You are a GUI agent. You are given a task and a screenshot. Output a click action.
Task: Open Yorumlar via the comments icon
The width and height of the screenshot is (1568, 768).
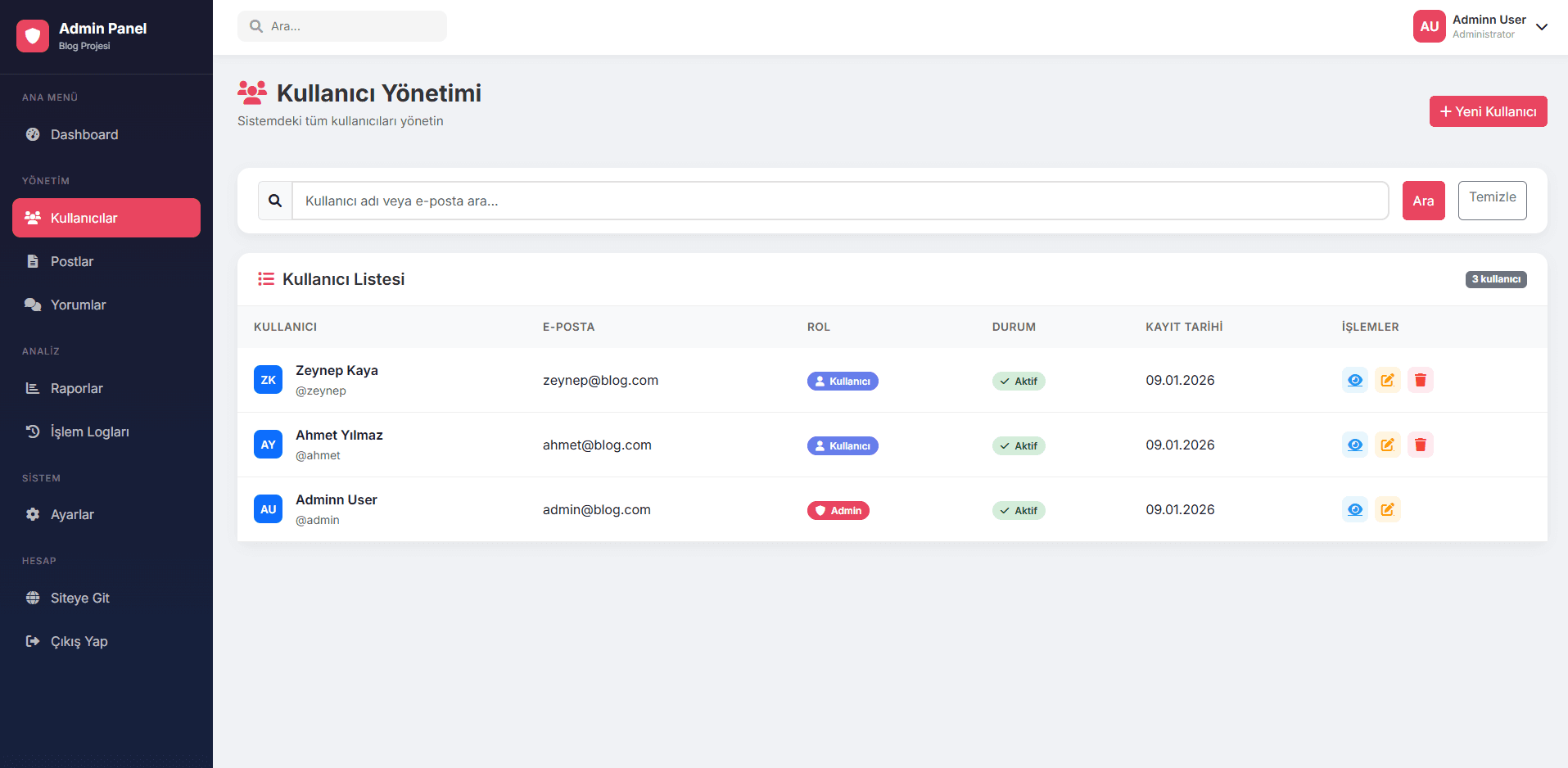click(33, 304)
